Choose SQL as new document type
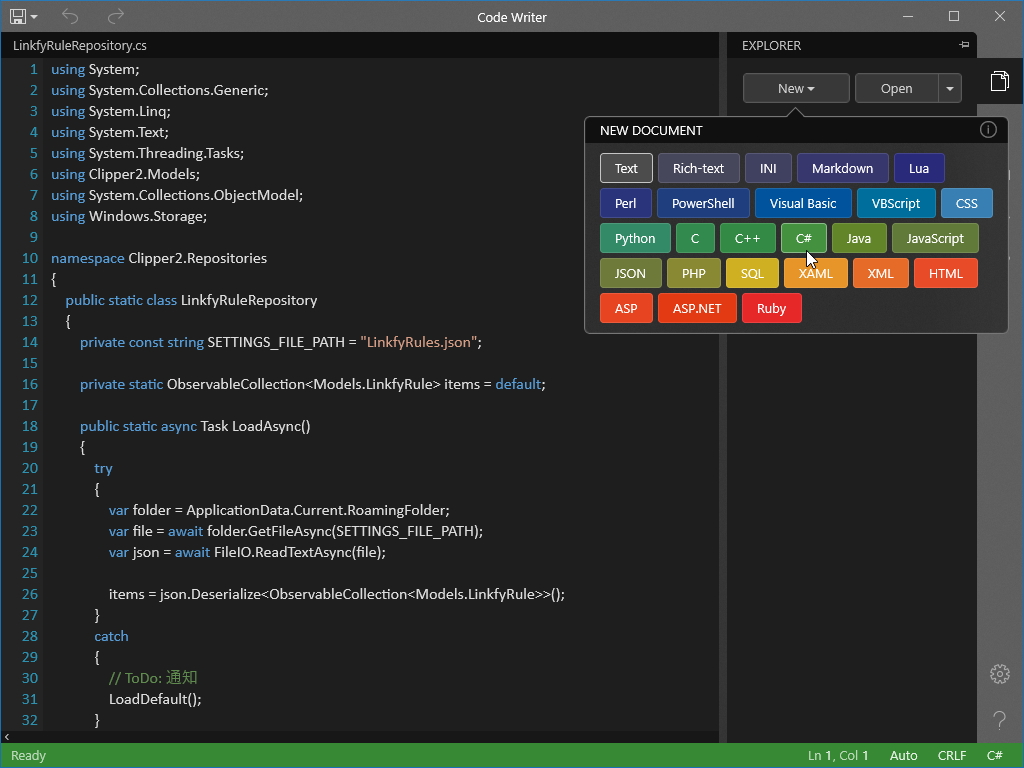 click(x=752, y=273)
